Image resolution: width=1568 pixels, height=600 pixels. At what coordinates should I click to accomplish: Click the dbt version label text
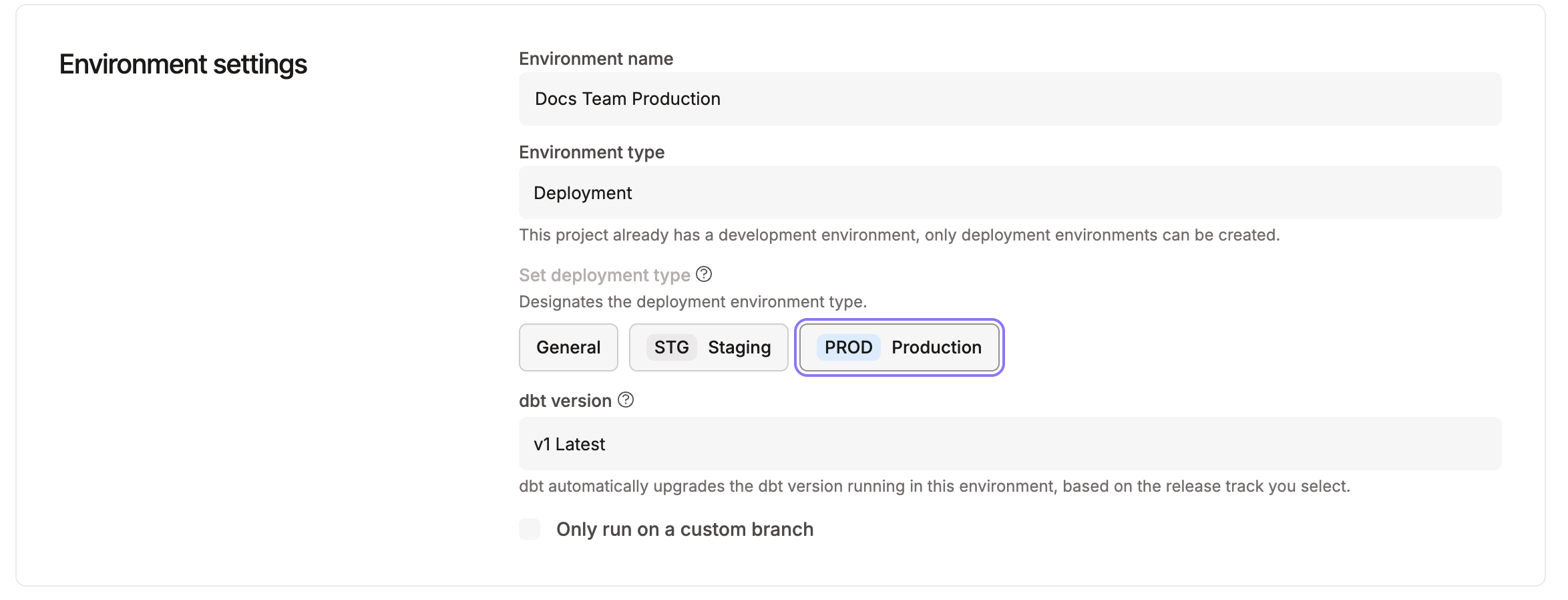click(x=565, y=401)
